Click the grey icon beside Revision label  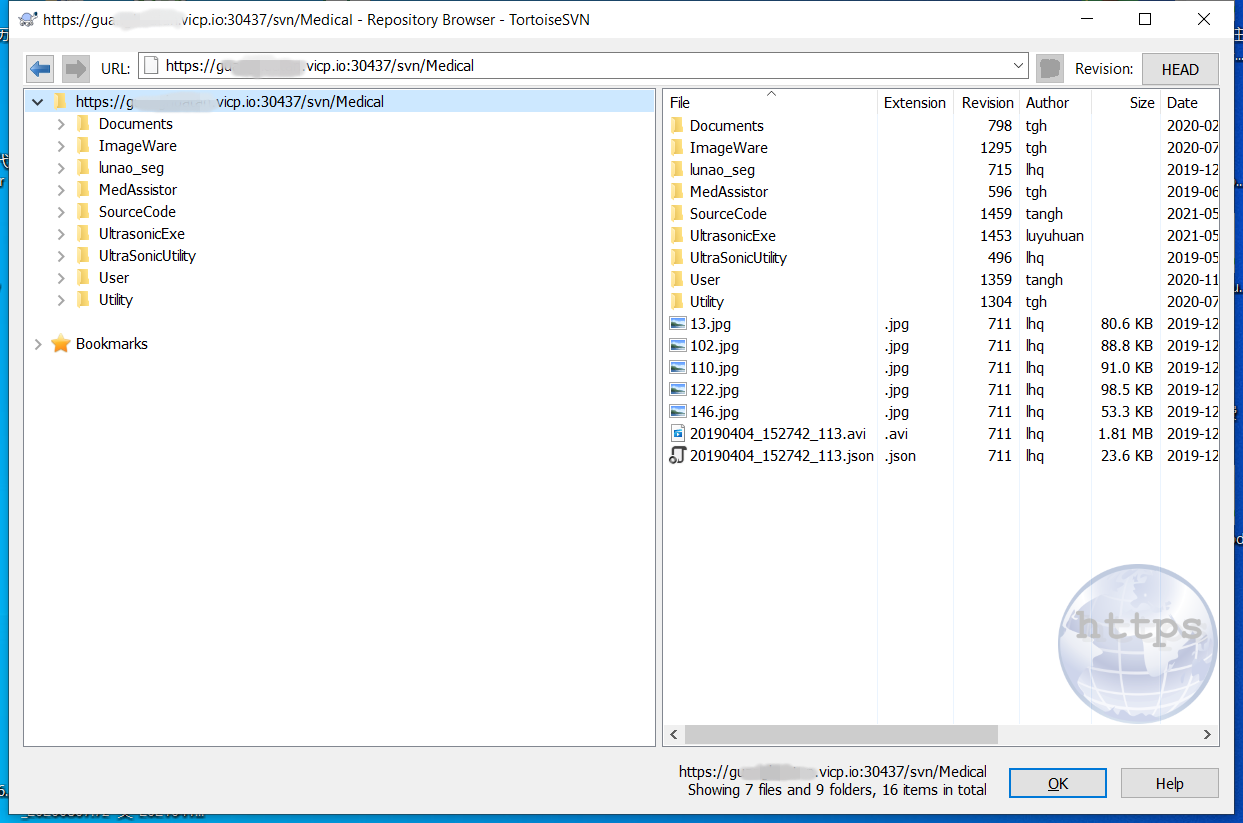click(x=1049, y=68)
